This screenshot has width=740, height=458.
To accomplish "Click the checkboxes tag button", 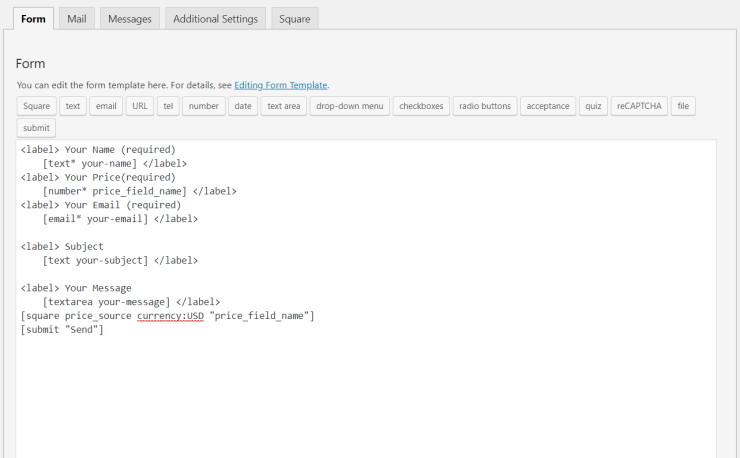I will (421, 106).
